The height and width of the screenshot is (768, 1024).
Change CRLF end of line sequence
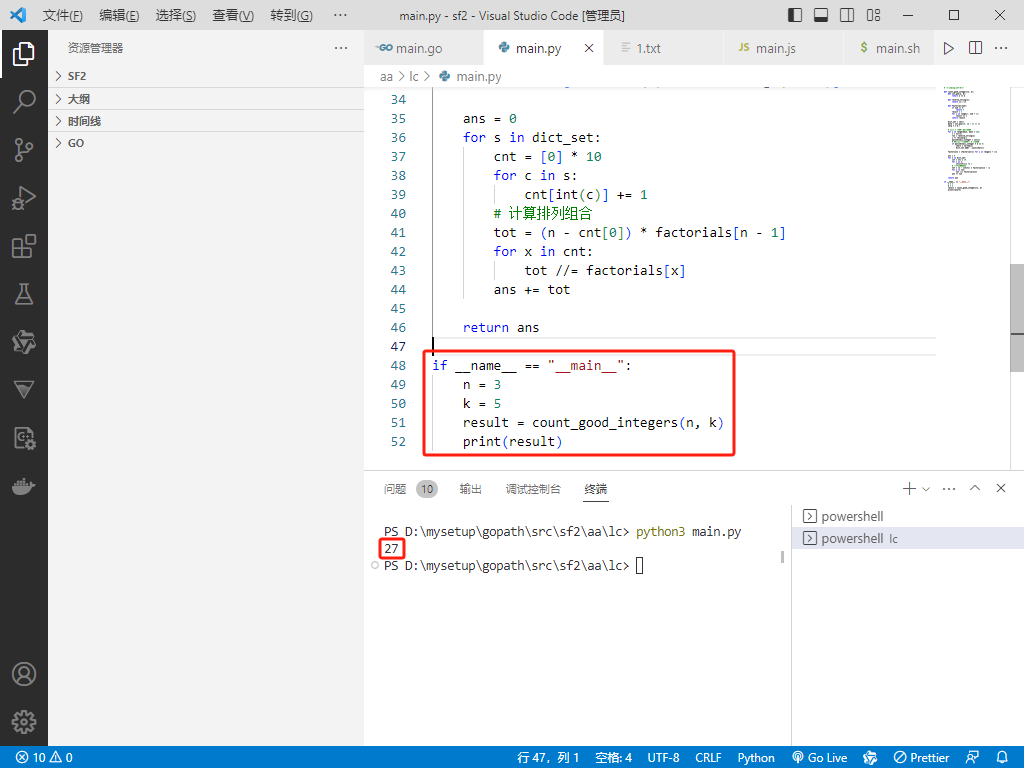708,758
